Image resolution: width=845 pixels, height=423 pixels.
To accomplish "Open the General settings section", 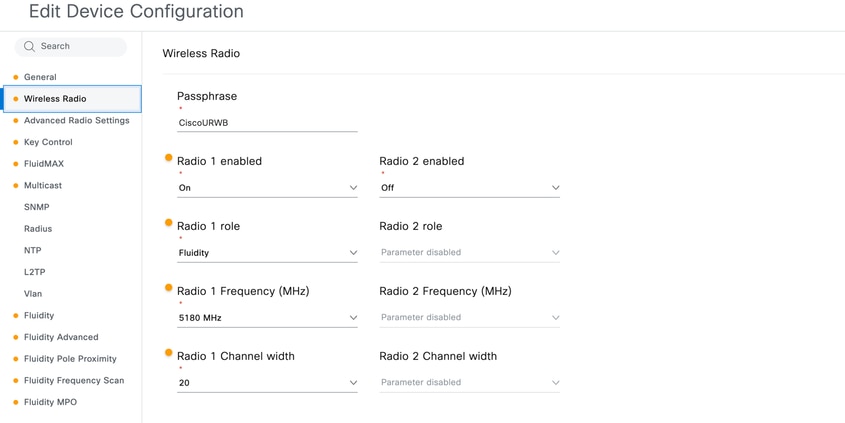I will point(40,77).
